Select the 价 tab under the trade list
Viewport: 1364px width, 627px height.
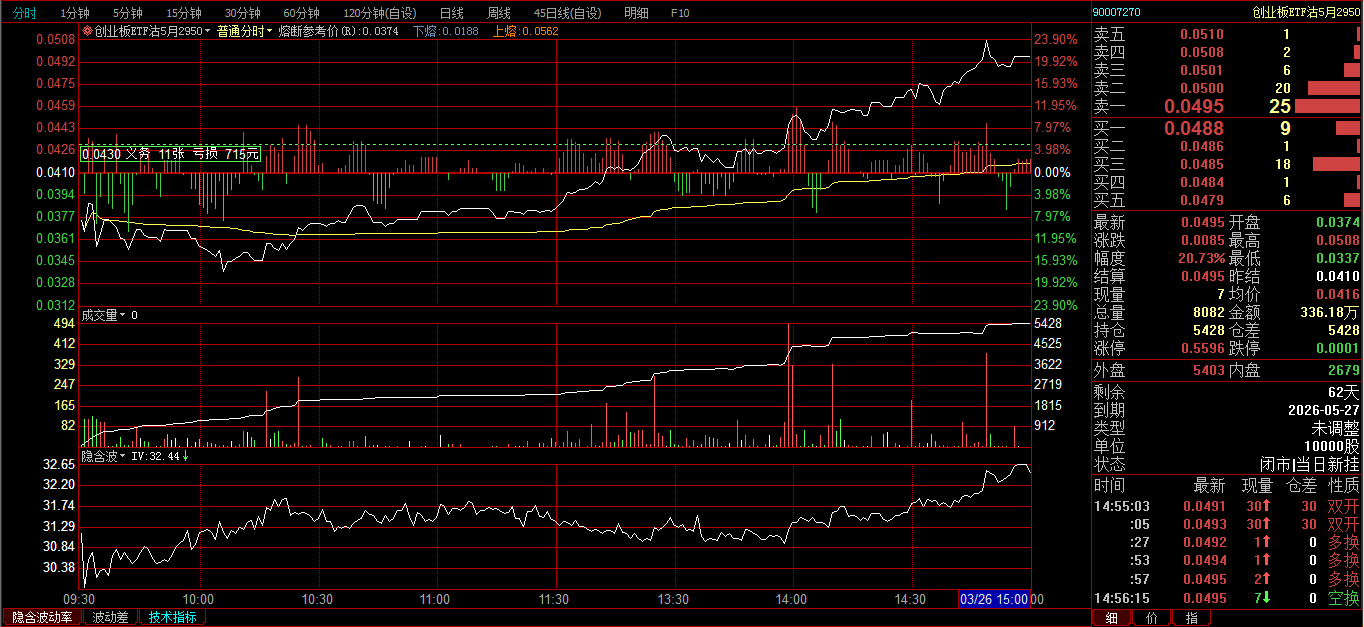(1151, 618)
